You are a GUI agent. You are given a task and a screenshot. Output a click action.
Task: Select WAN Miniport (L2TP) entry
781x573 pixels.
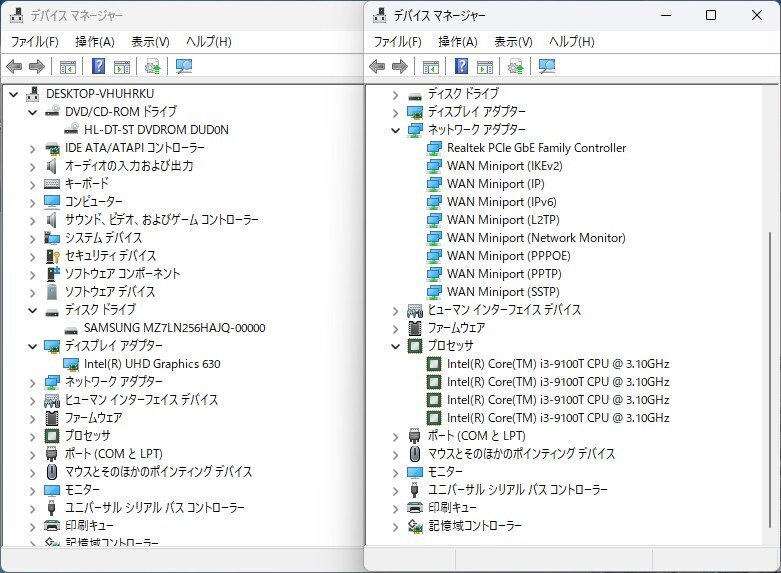[503, 220]
